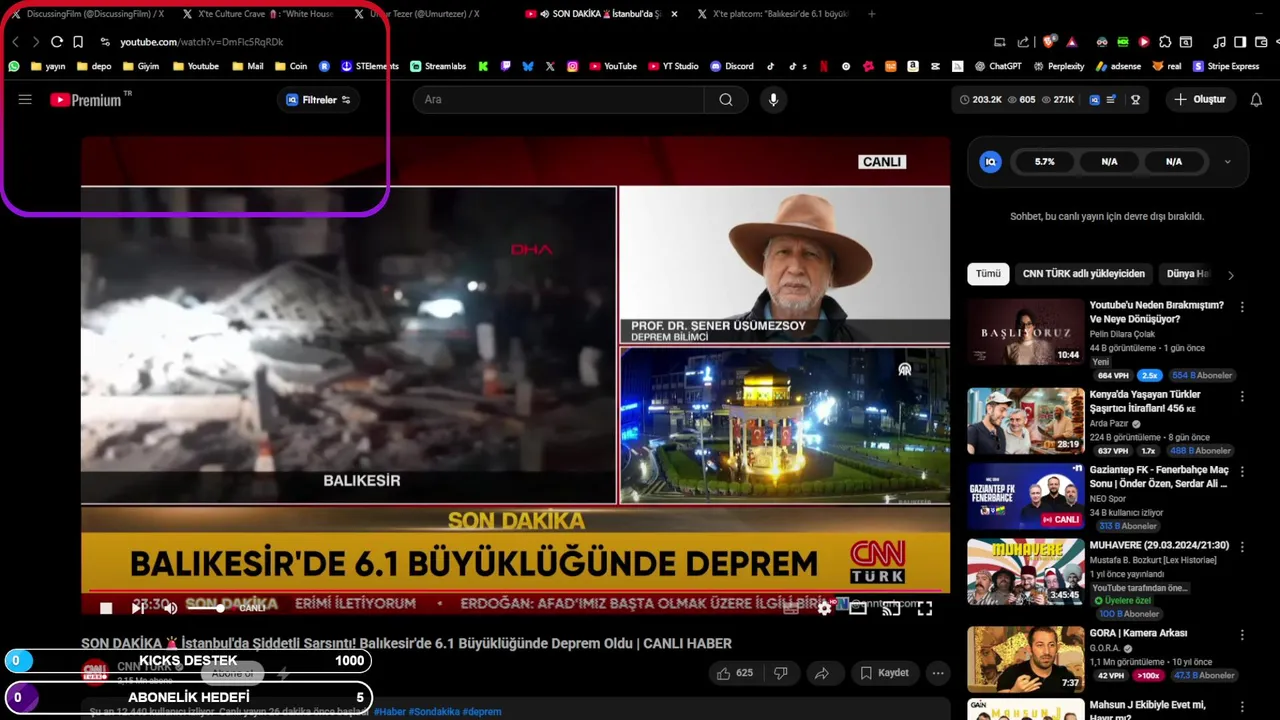Viewport: 1280px width, 720px height.
Task: Cast the video to a device
Action: tap(891, 608)
